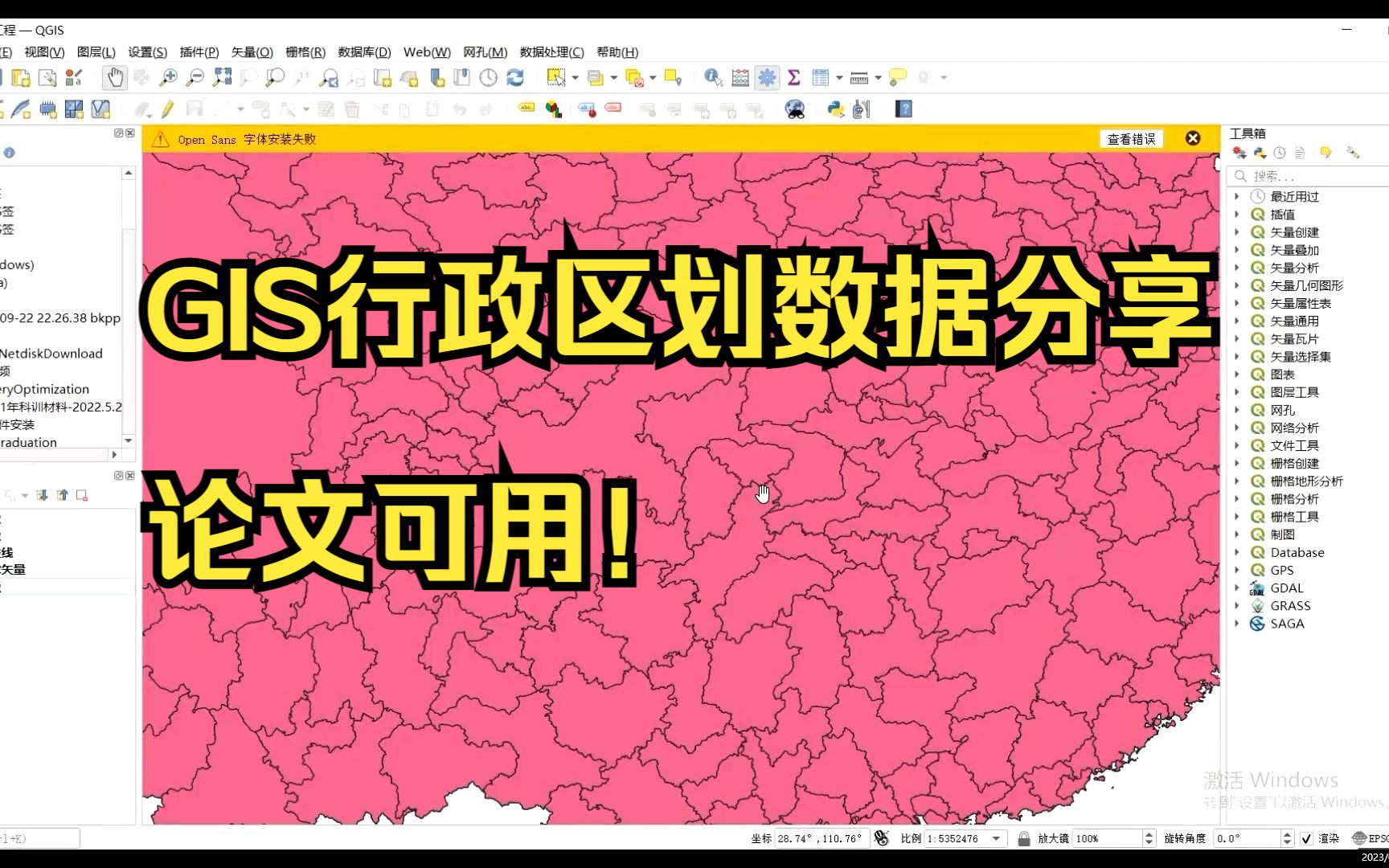Viewport: 1389px width, 868px height.
Task: Expand the 矢量分析 toolbox group
Action: 1236,268
